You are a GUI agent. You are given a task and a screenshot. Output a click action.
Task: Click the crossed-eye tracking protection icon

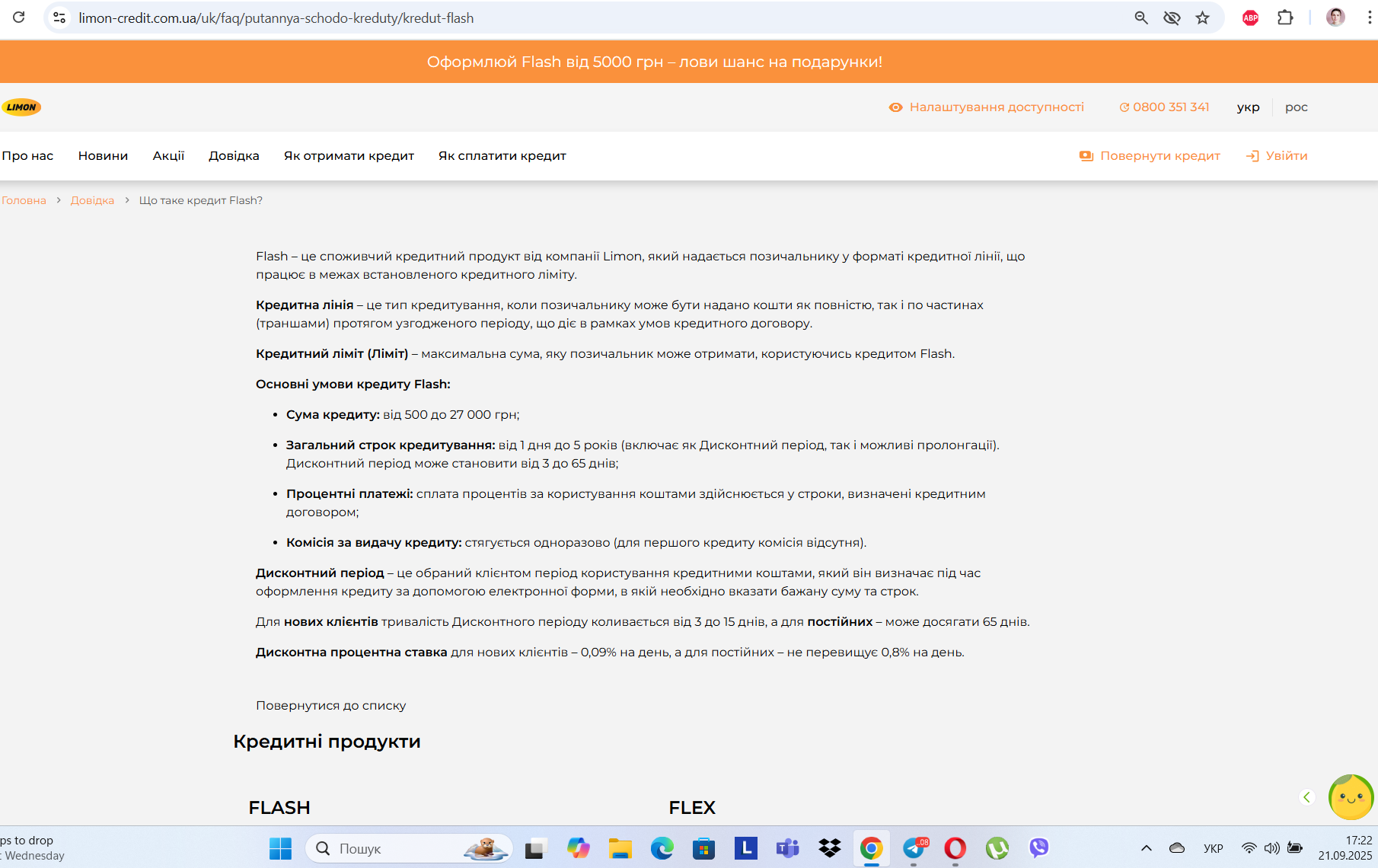(x=1172, y=18)
